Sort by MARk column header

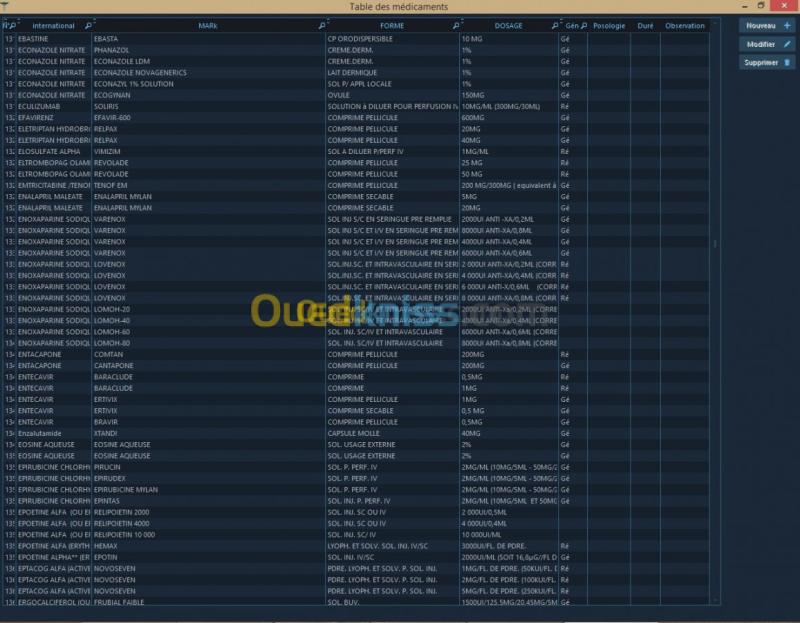(x=208, y=26)
